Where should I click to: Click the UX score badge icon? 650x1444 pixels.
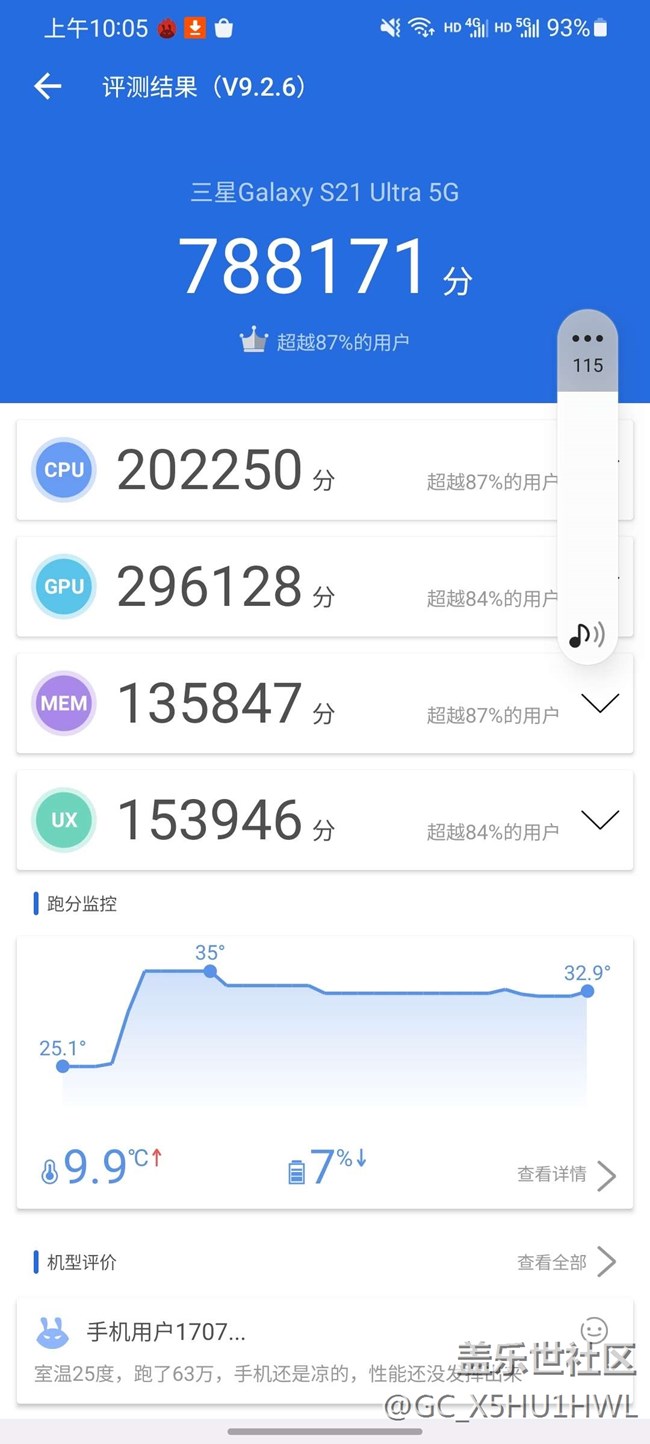[x=64, y=820]
